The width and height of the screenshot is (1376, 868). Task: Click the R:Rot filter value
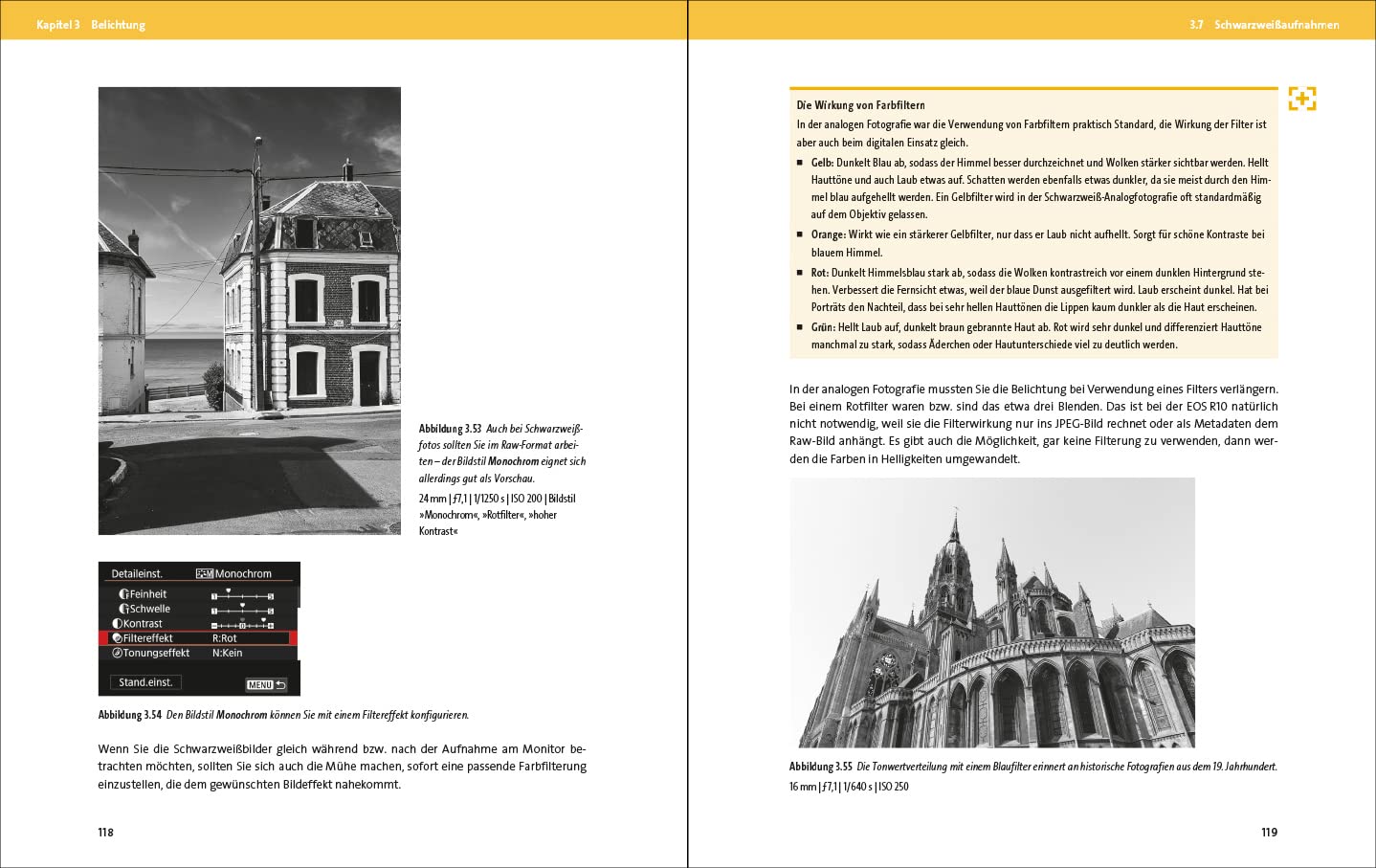coord(224,638)
